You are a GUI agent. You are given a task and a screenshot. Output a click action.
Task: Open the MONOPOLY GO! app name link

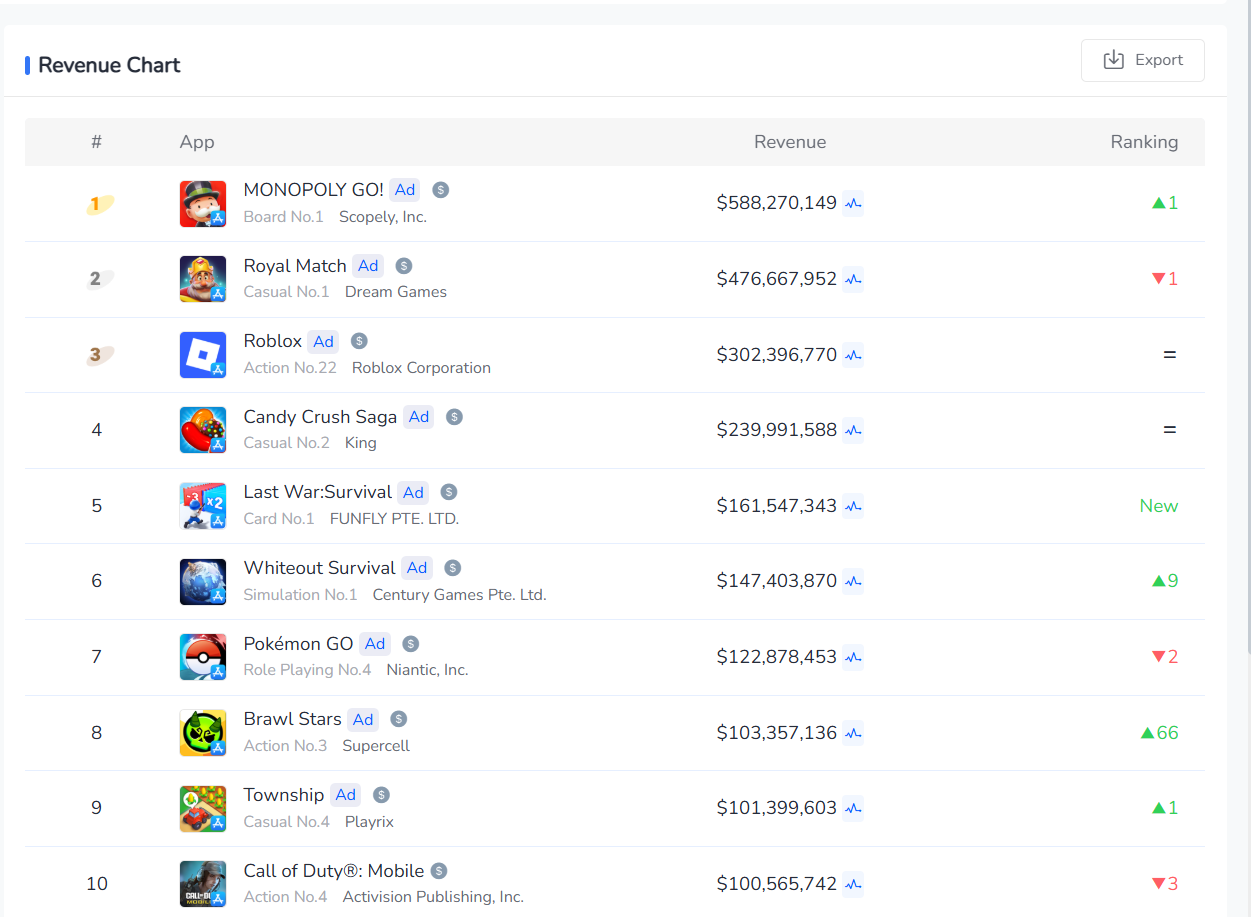coord(314,190)
